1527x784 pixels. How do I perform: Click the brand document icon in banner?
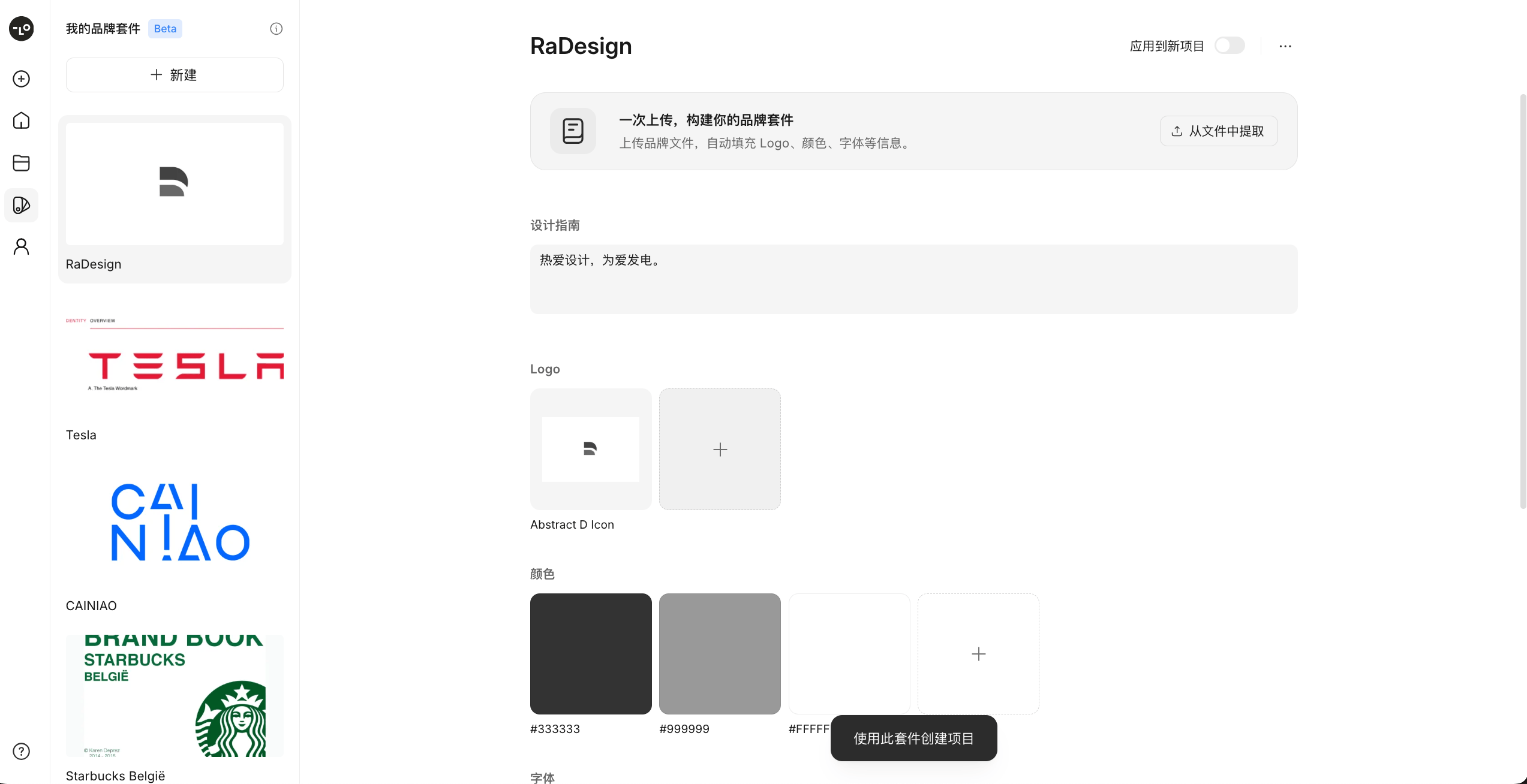click(573, 131)
